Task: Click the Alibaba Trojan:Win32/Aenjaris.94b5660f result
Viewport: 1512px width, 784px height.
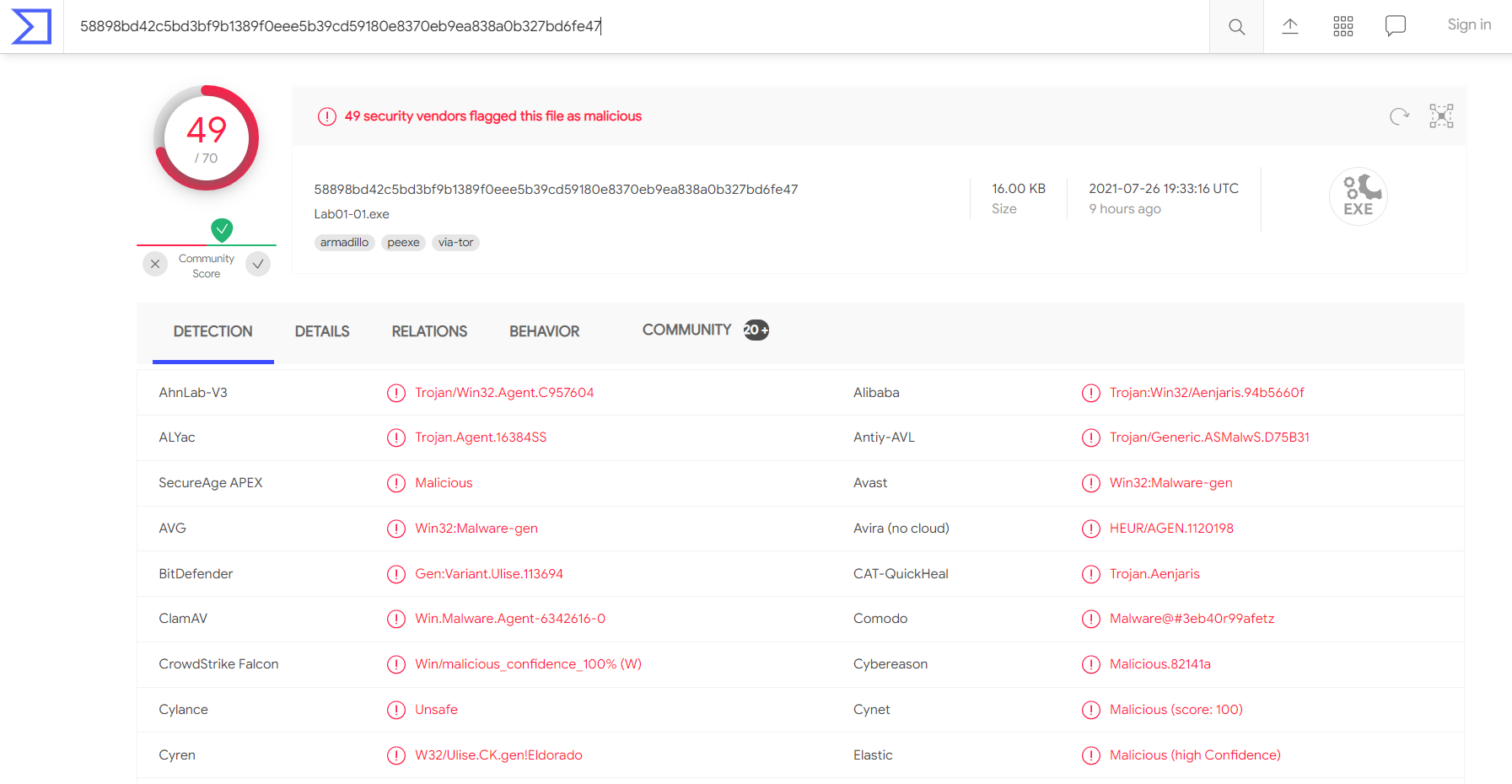Action: point(1207,393)
